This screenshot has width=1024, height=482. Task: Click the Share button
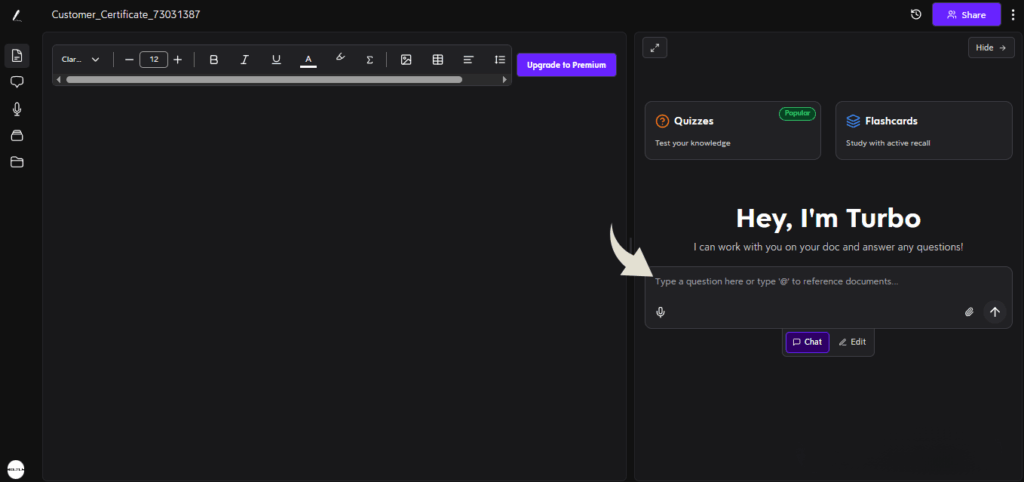pos(966,15)
